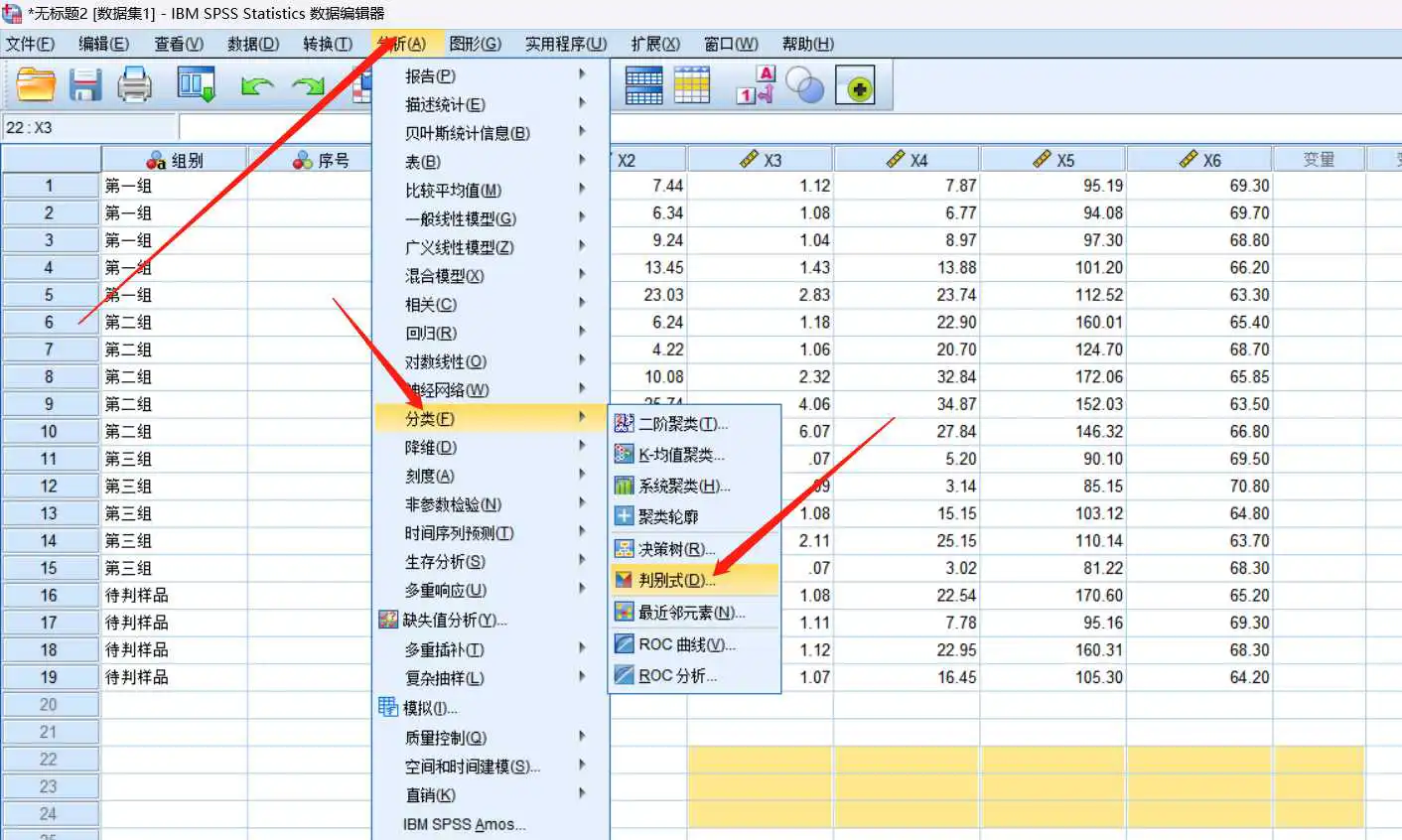Click the overlapping circles use variable sets icon
The height and width of the screenshot is (840, 1402).
coord(804,86)
